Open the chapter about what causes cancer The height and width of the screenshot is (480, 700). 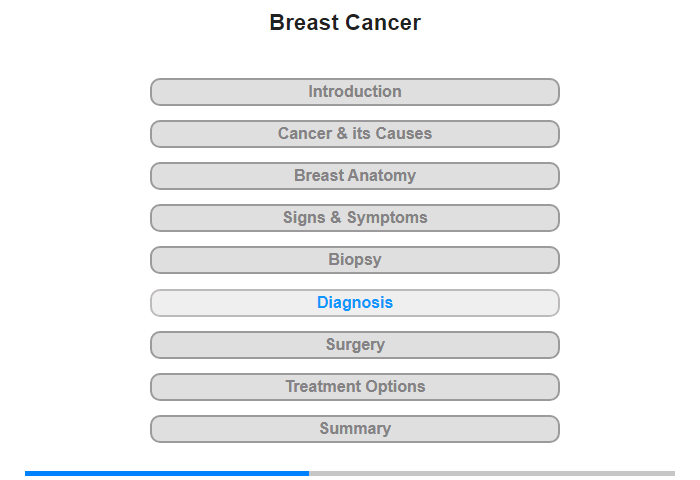355,134
